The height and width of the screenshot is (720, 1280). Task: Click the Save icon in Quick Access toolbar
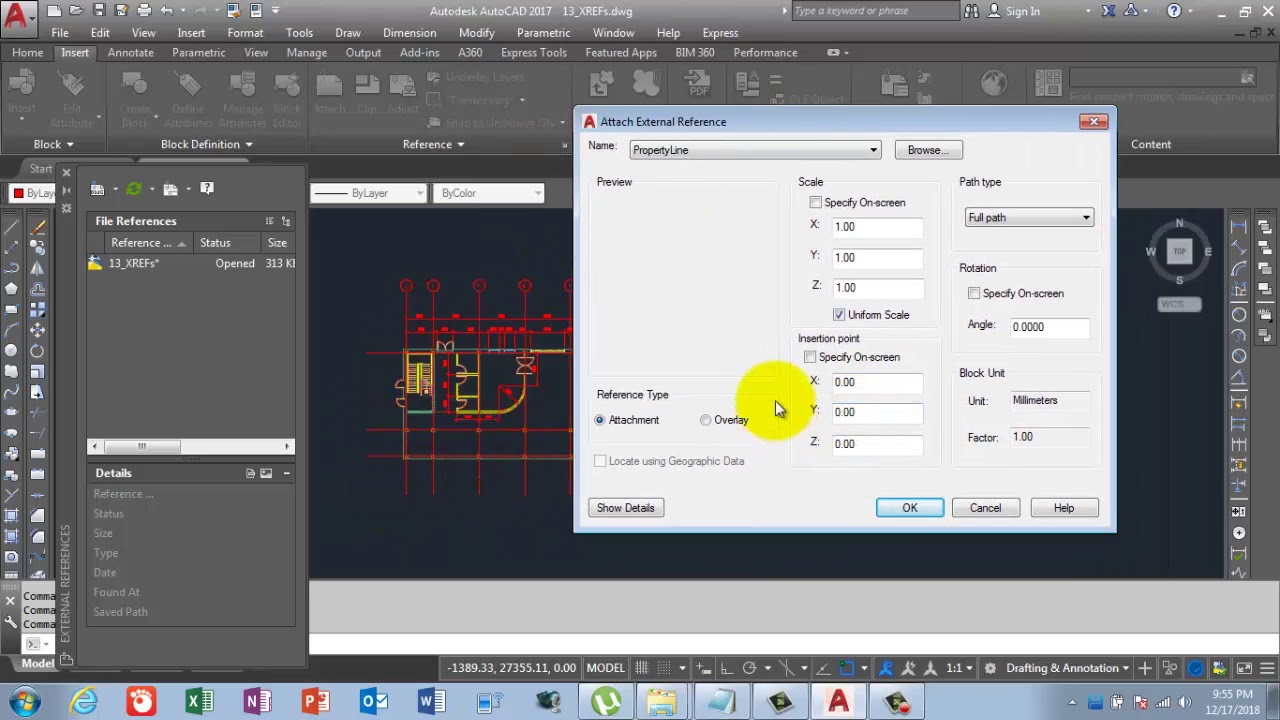(x=99, y=11)
